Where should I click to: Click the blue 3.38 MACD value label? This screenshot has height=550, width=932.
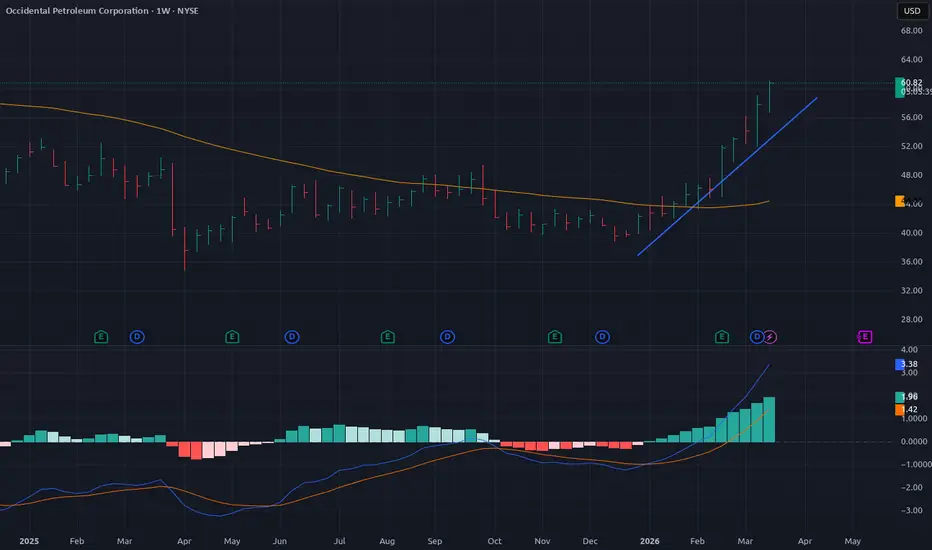906,364
